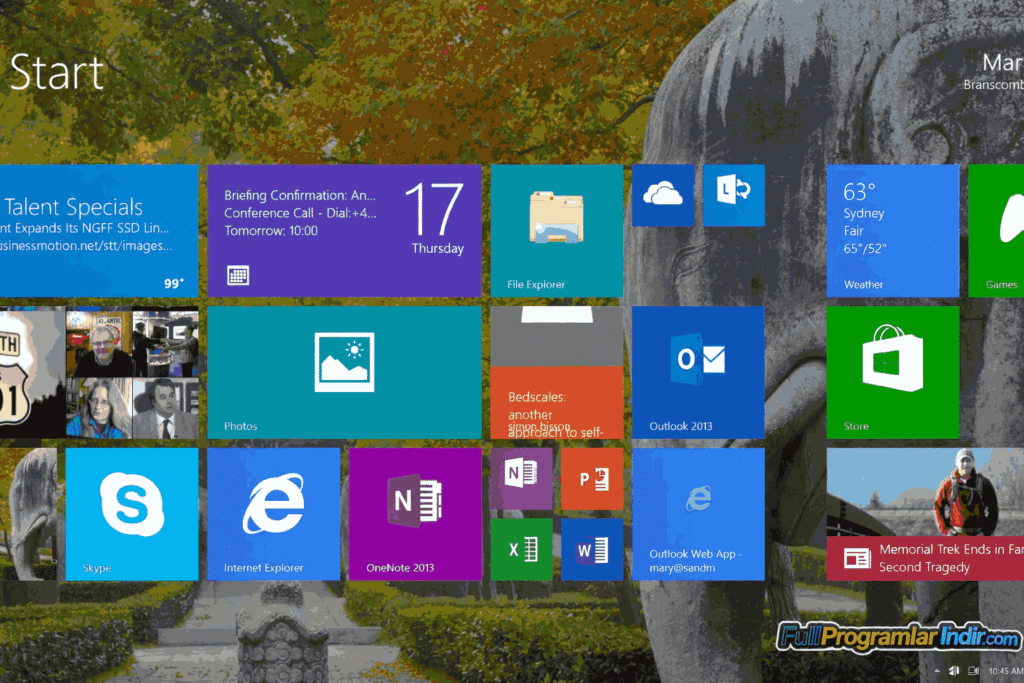The width and height of the screenshot is (1024, 683).
Task: Launch OneNote 2013
Action: (415, 513)
